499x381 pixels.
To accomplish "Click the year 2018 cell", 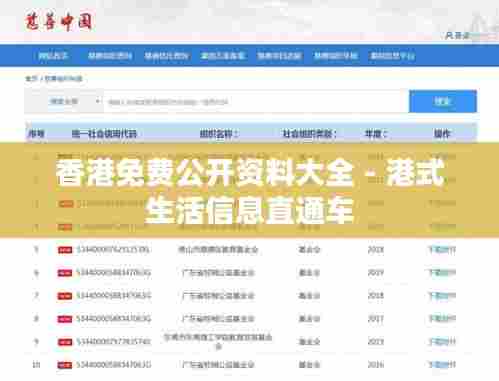I will pos(376,296).
